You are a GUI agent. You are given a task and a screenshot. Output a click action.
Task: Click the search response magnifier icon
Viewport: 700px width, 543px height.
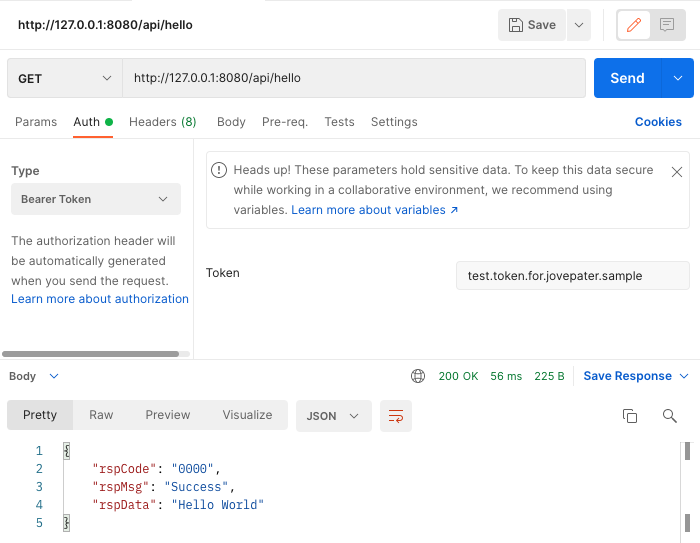click(x=670, y=416)
